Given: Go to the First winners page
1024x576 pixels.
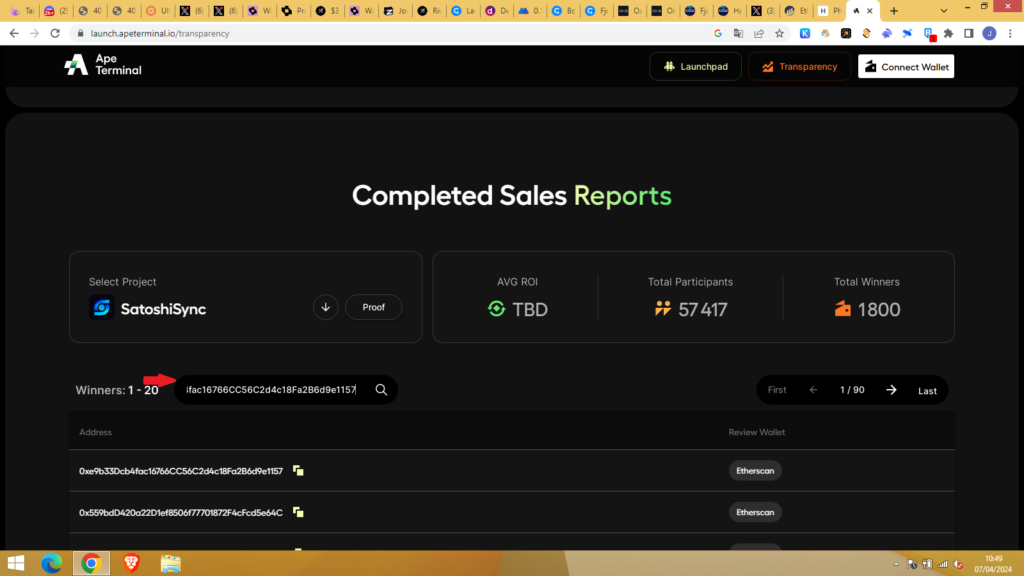Looking at the screenshot, I should pos(777,390).
